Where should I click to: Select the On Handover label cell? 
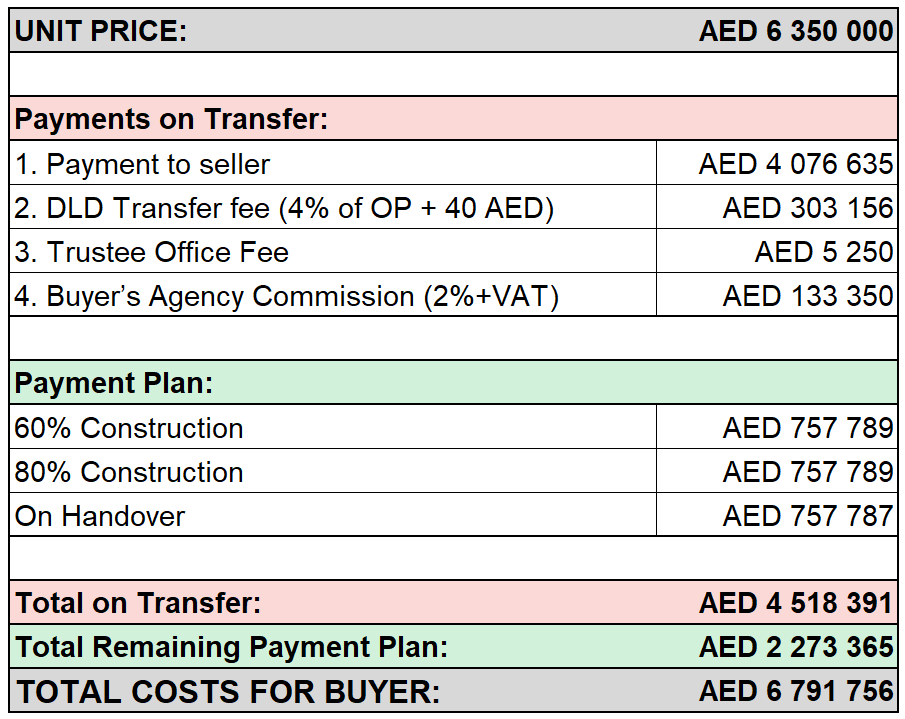coord(332,515)
